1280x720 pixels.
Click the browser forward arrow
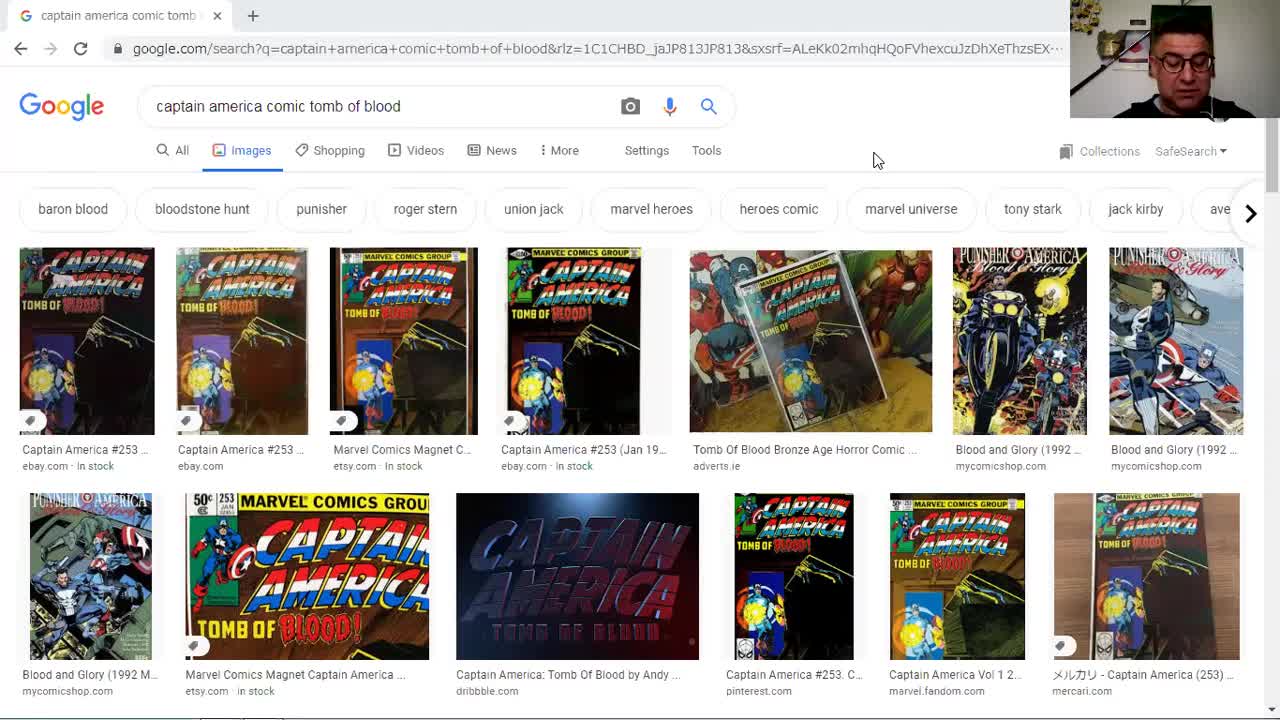50,48
